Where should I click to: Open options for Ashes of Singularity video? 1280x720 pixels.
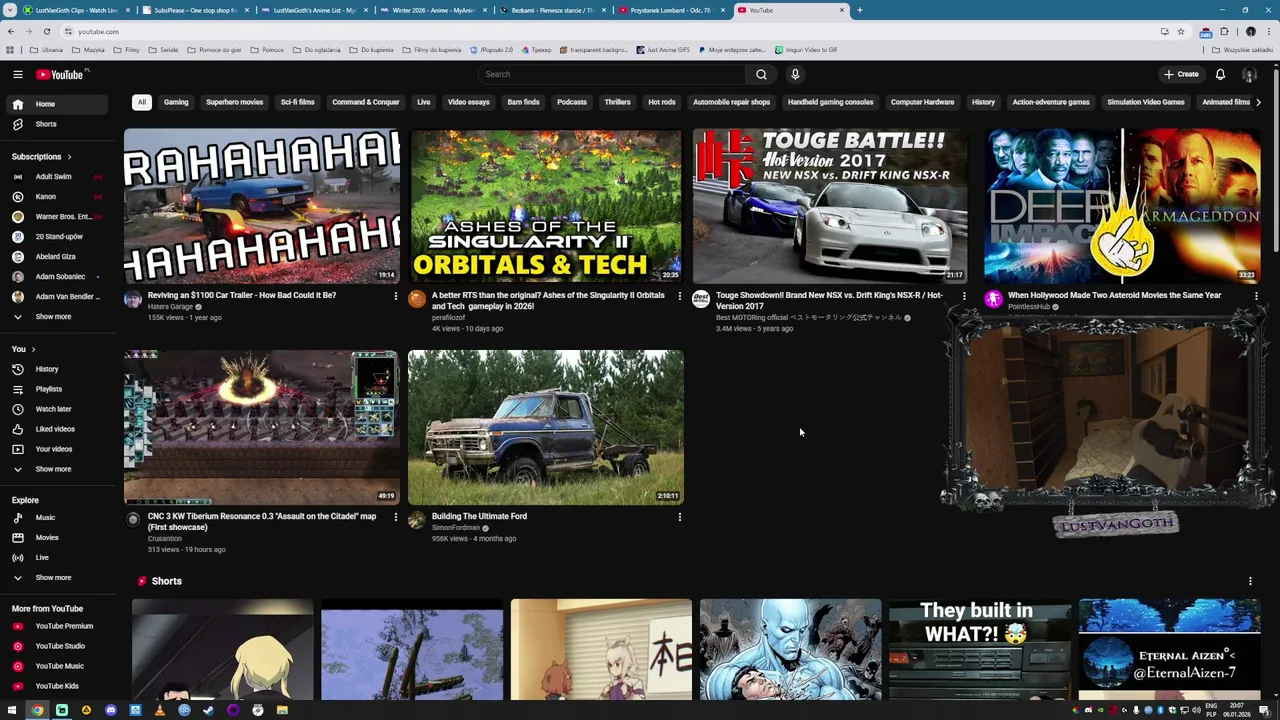click(680, 296)
